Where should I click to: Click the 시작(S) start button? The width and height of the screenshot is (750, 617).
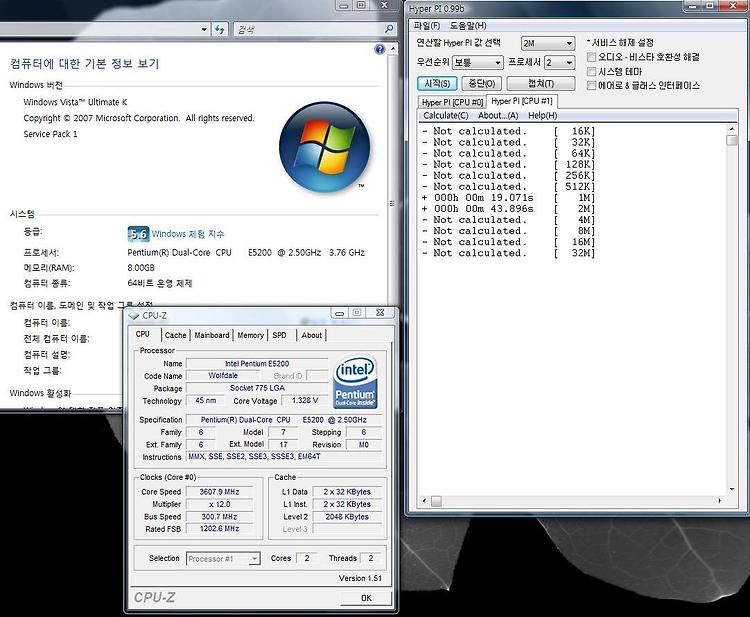point(437,83)
